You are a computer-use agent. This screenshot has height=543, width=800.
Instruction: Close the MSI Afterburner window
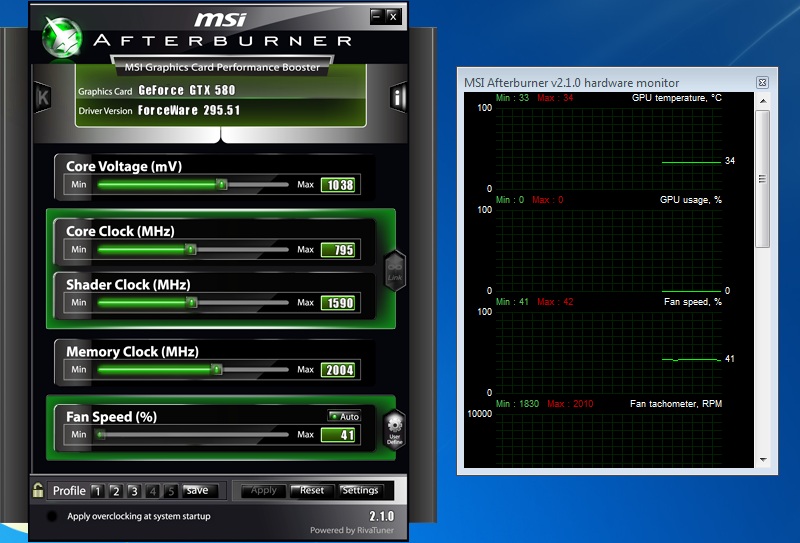[x=393, y=16]
